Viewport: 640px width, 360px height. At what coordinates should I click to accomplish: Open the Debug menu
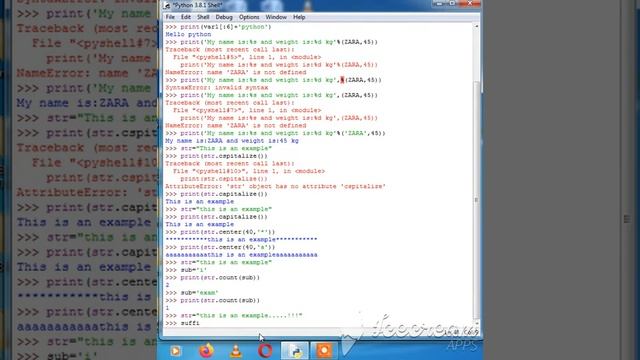click(224, 17)
